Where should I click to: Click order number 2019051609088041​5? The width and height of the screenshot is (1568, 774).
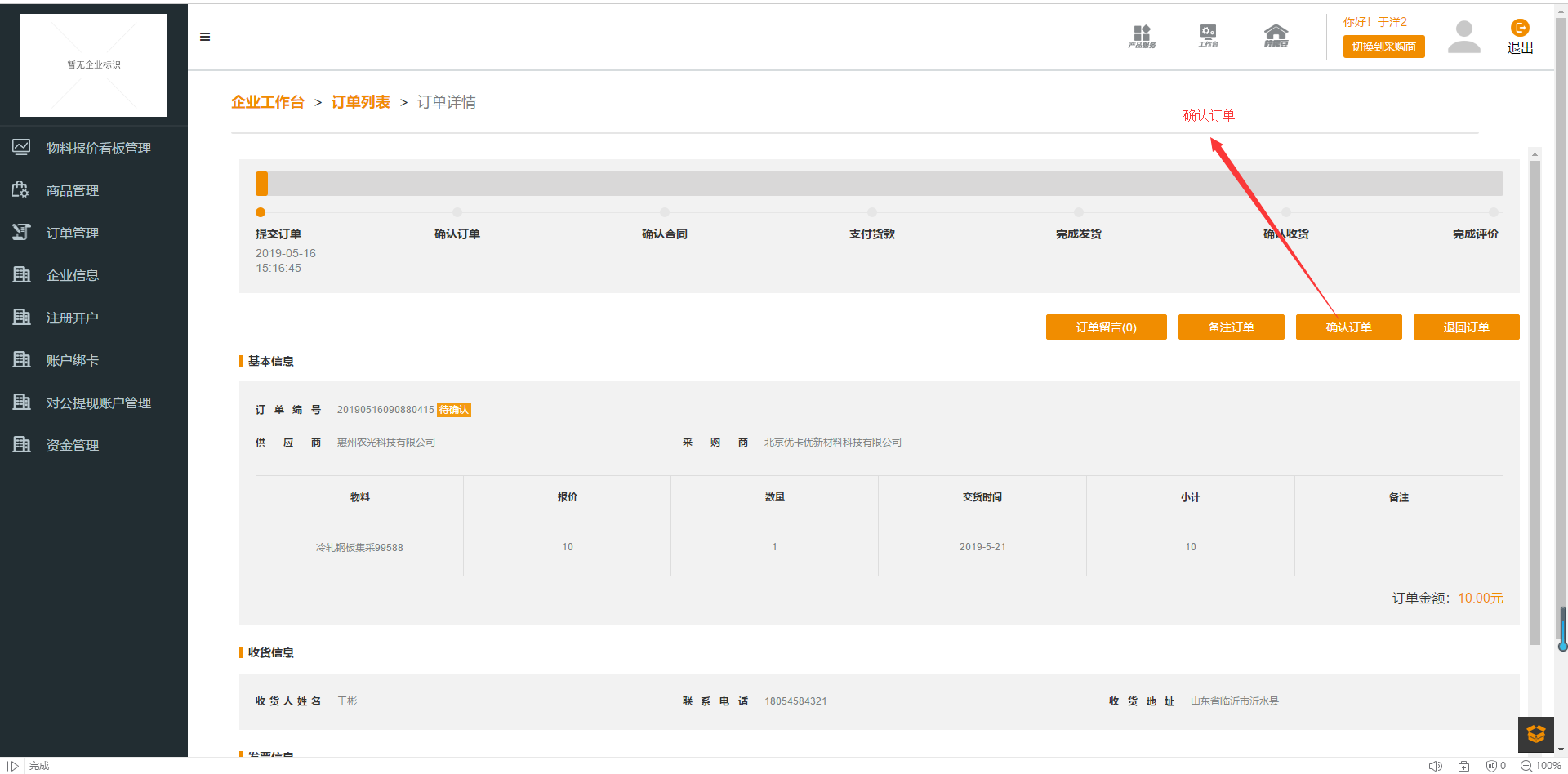click(385, 410)
